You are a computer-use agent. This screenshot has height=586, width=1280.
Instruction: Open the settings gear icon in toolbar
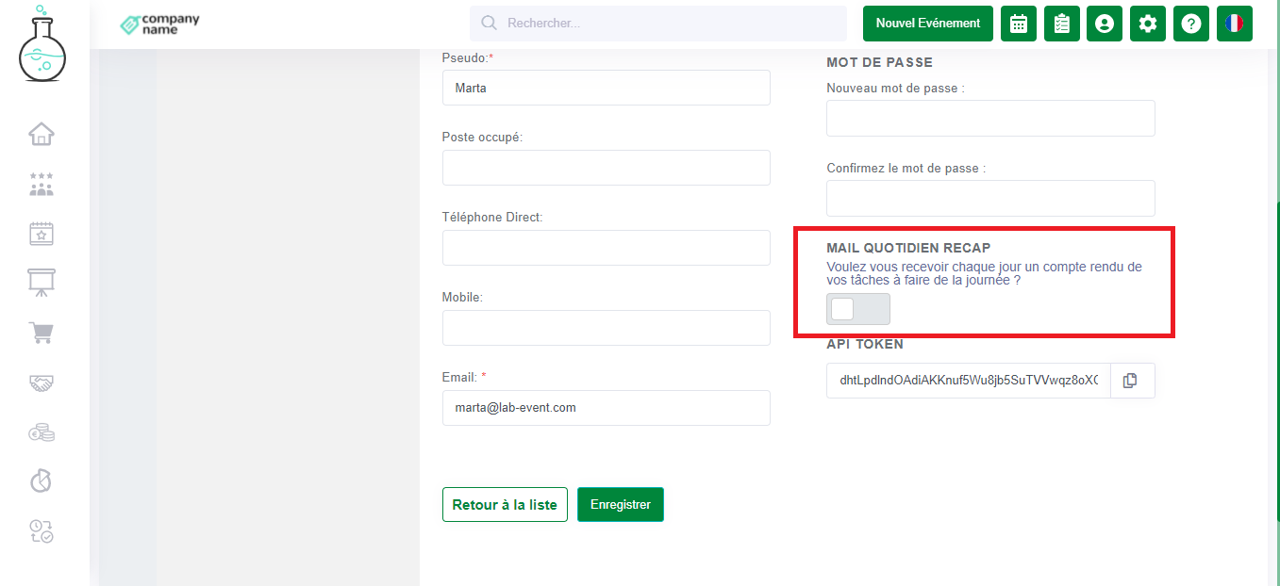tap(1148, 23)
